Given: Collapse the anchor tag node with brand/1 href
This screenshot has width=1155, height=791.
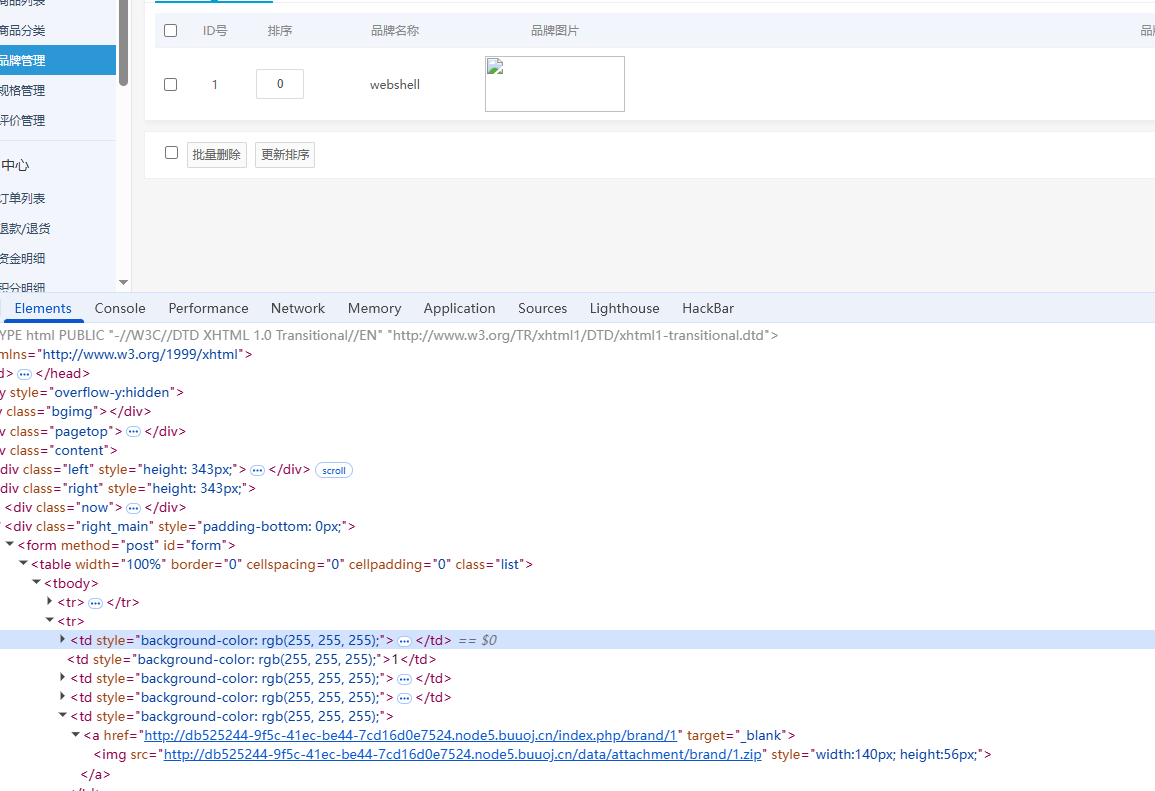Looking at the screenshot, I should tap(76, 736).
